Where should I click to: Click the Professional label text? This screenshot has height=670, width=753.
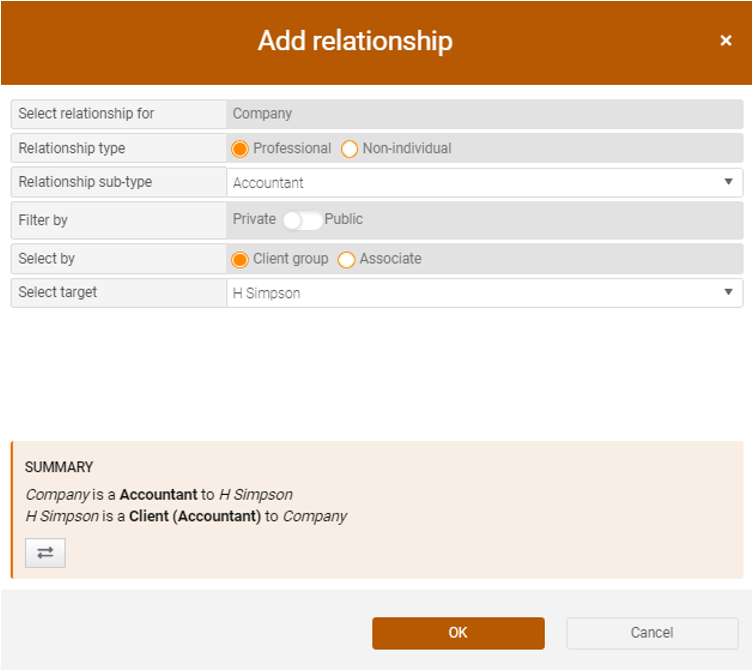292,148
